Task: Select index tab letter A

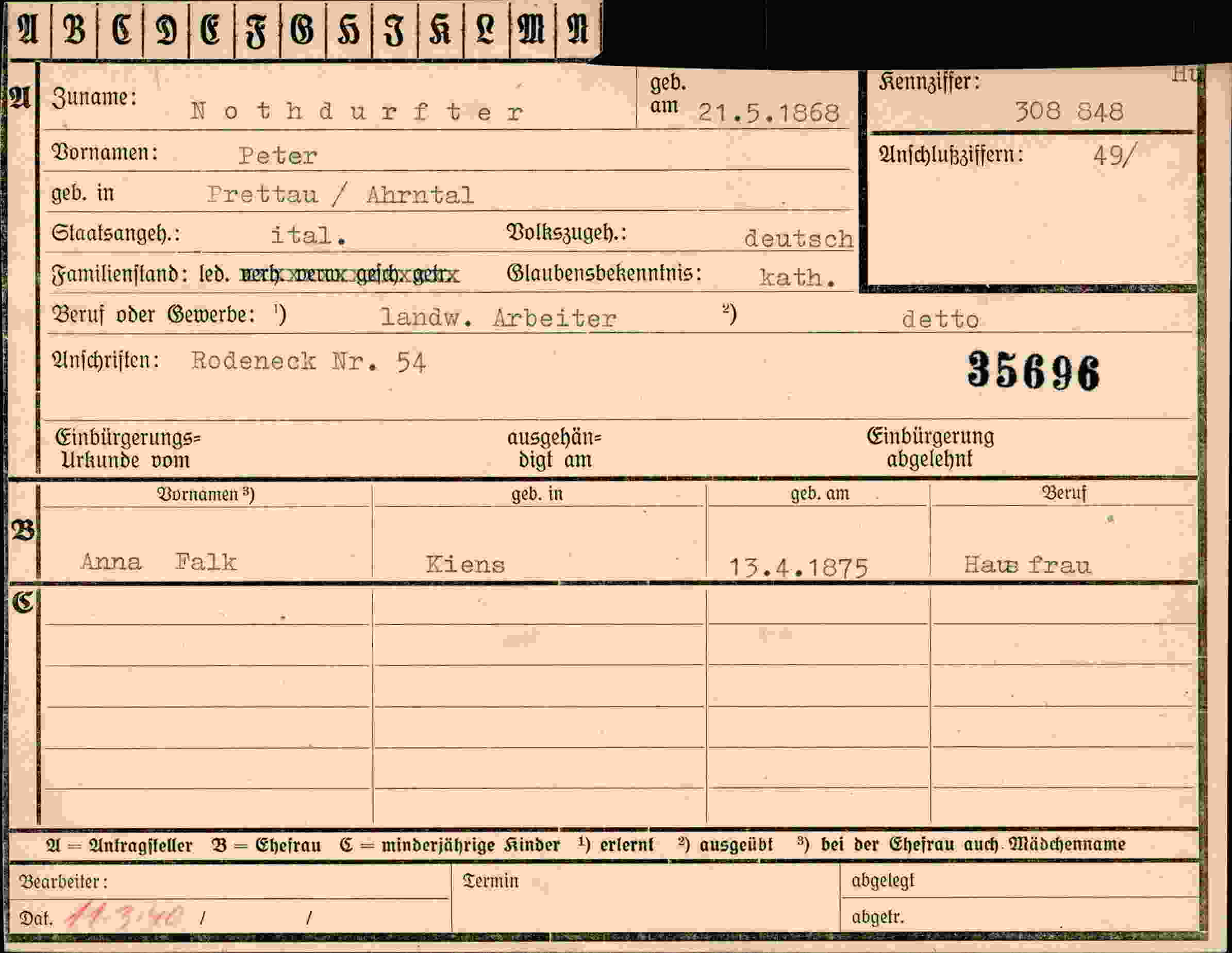Action: [29, 30]
